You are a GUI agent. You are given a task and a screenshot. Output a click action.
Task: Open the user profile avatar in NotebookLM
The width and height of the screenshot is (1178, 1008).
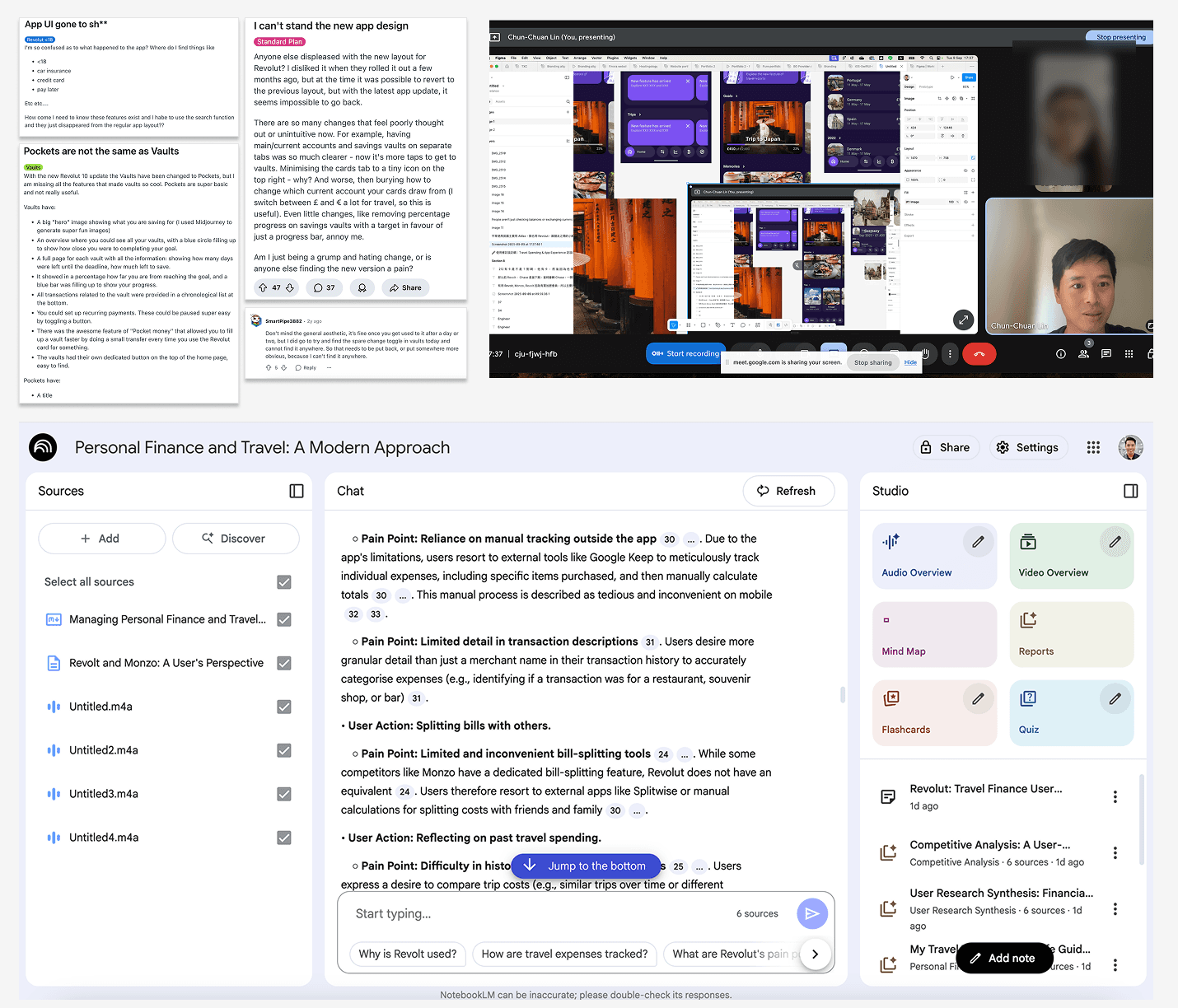tap(1130, 447)
